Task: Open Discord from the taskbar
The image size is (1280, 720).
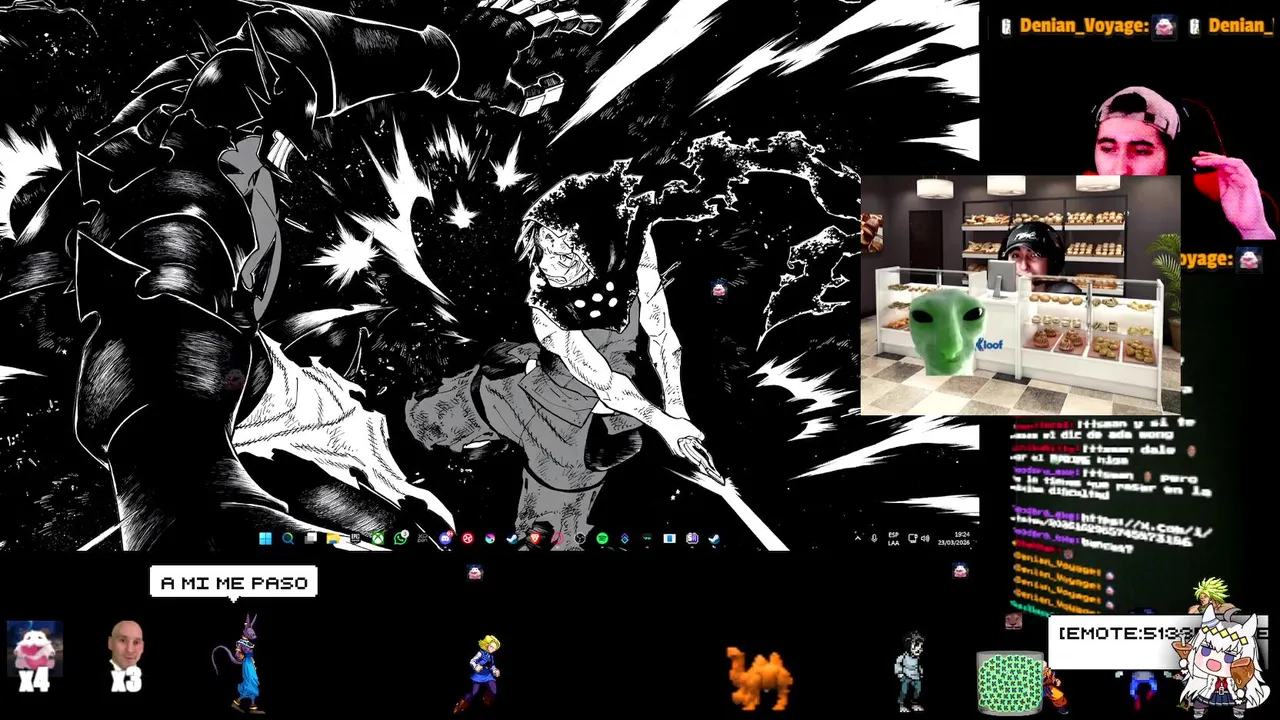Action: pos(445,538)
